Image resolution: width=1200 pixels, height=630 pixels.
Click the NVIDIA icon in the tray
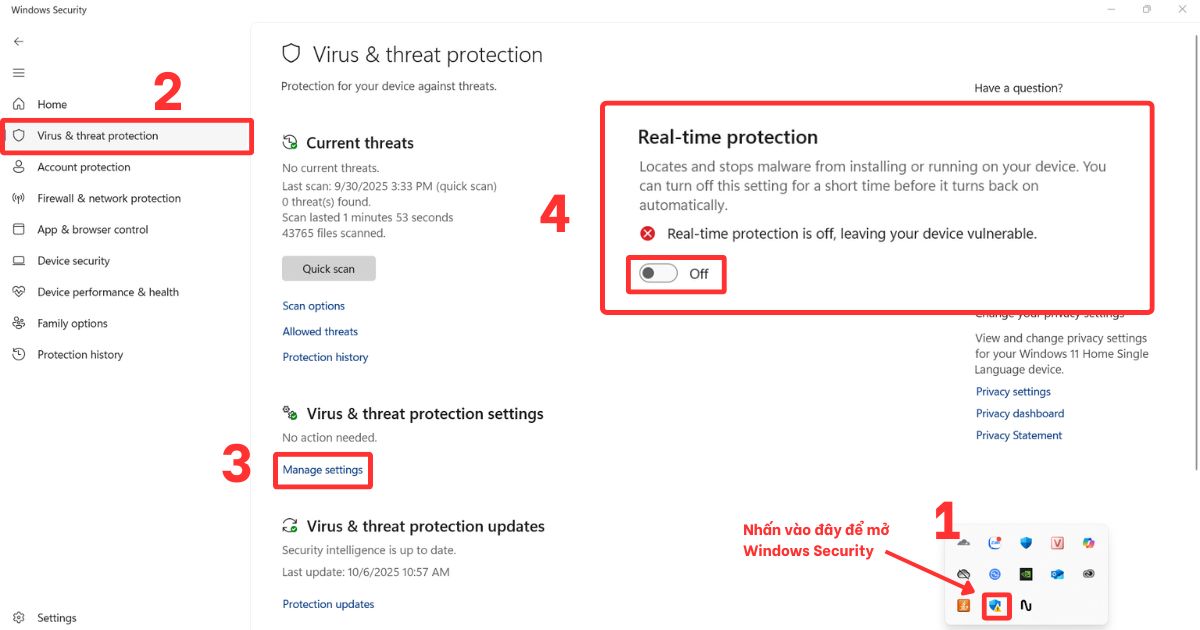pos(1026,574)
